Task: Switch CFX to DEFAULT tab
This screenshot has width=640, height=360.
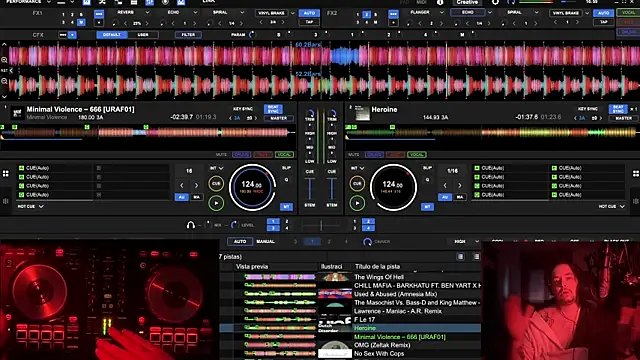Action: [112, 35]
